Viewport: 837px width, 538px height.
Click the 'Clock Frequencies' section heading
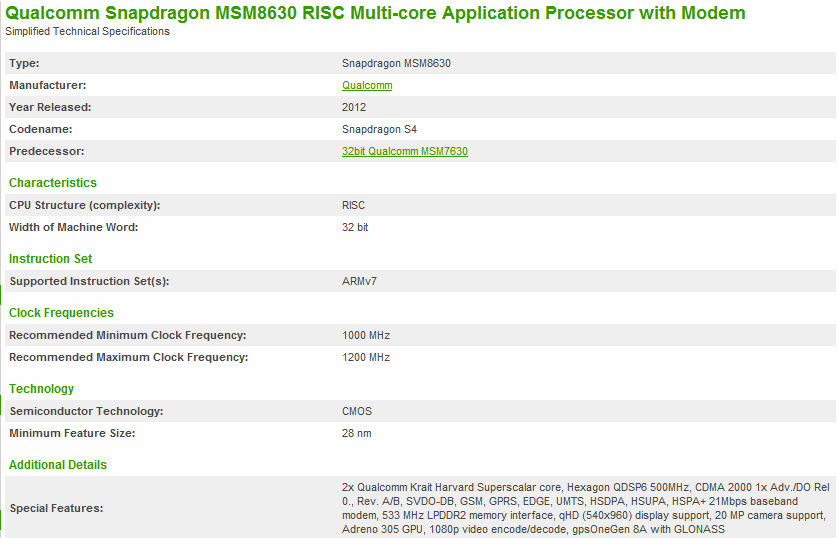pos(61,313)
